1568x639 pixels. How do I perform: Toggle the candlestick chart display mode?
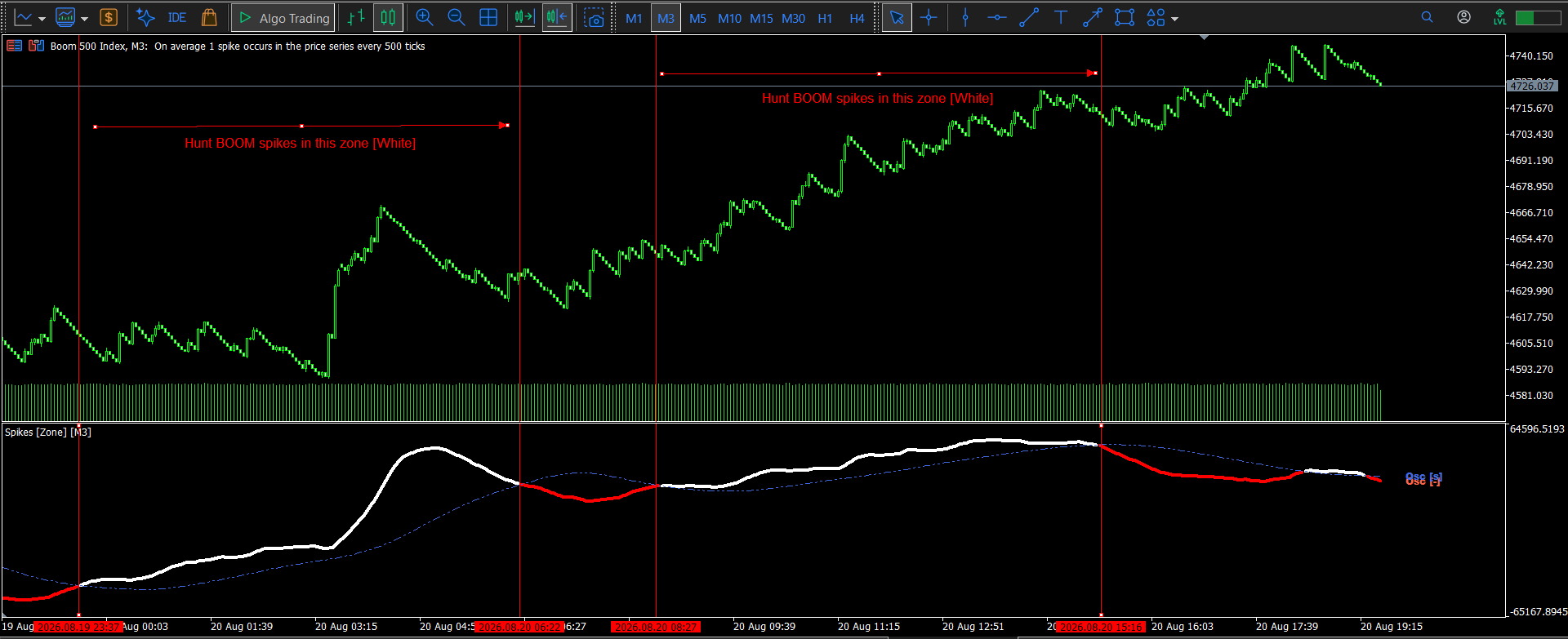[x=388, y=17]
